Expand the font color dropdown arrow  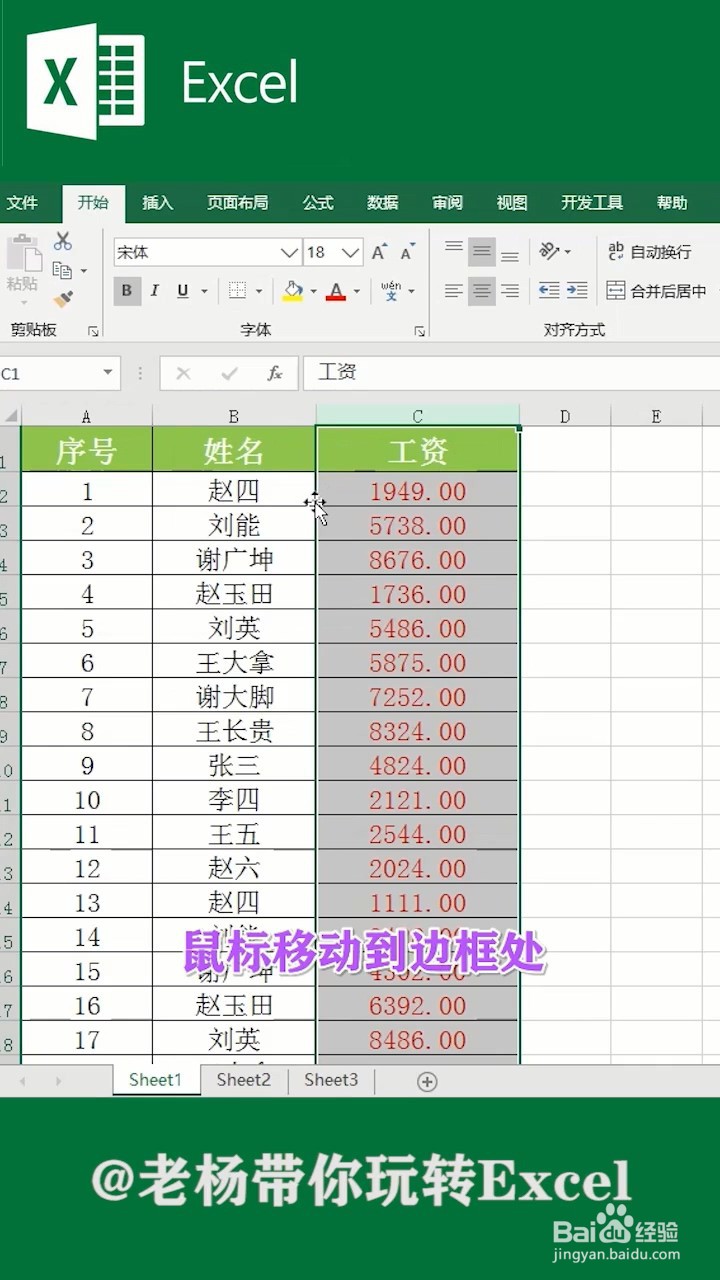357,292
